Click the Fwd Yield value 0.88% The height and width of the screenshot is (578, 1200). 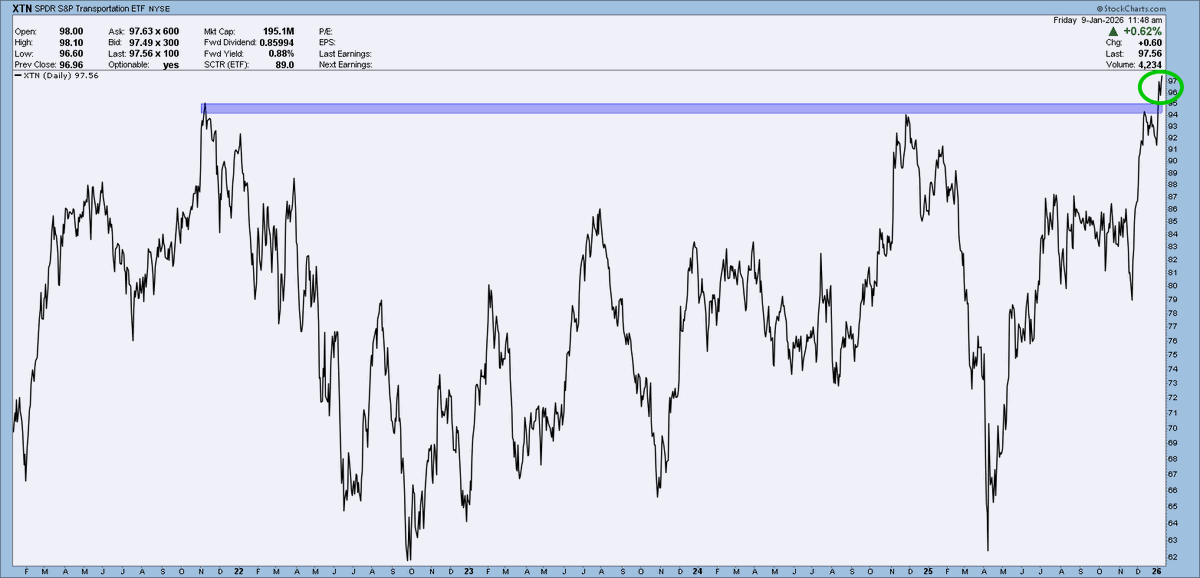pyautogui.click(x=279, y=53)
